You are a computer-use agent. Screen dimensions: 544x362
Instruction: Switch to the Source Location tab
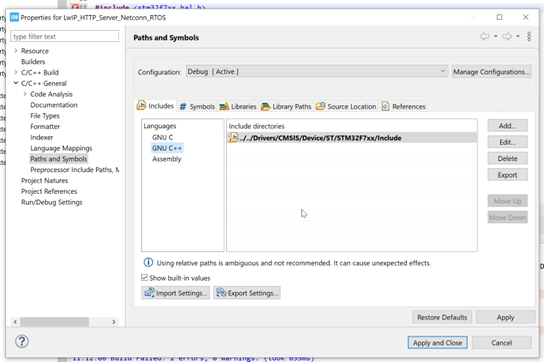346,107
